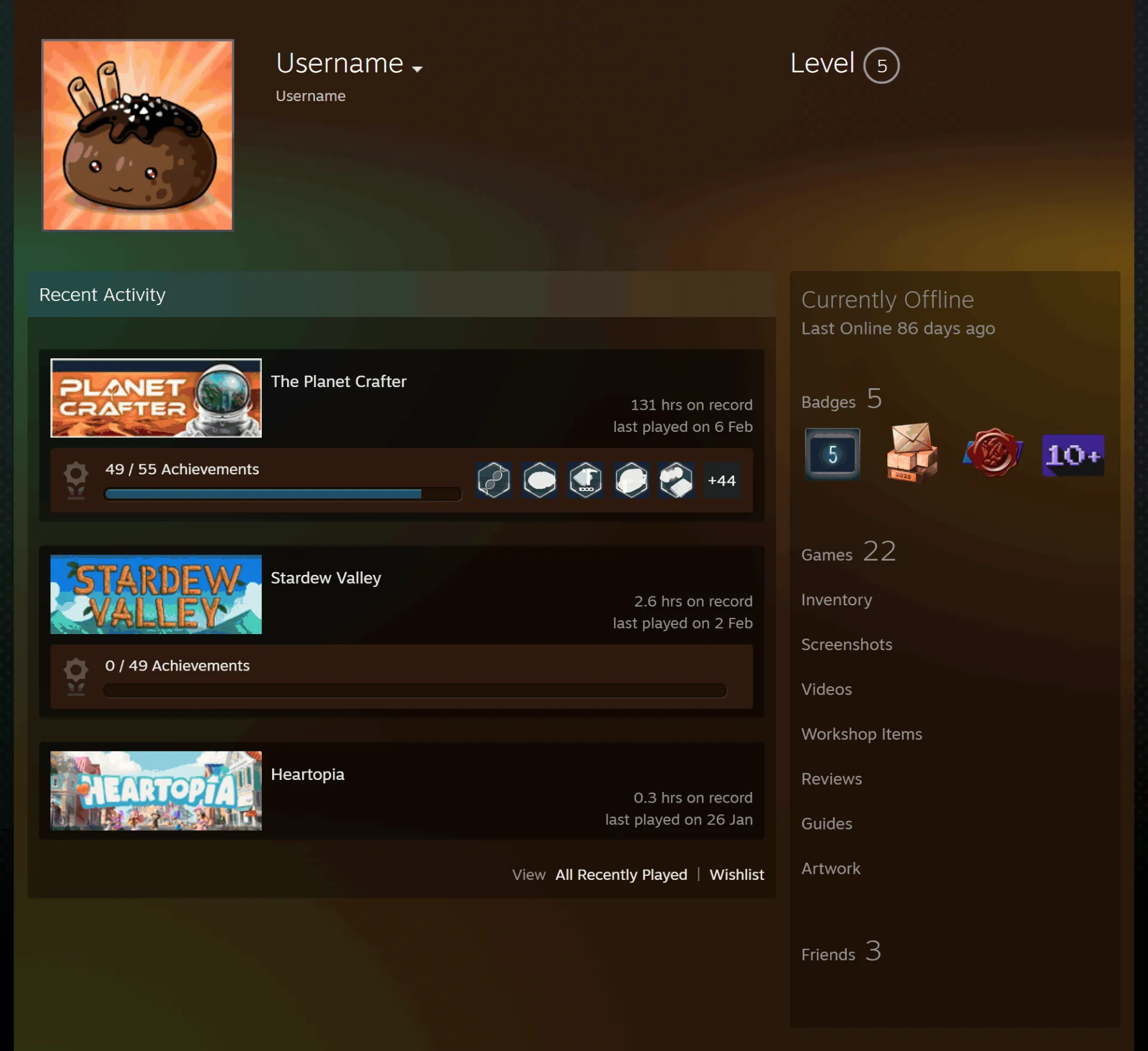Click the DNA helix achievement icon

click(x=494, y=480)
